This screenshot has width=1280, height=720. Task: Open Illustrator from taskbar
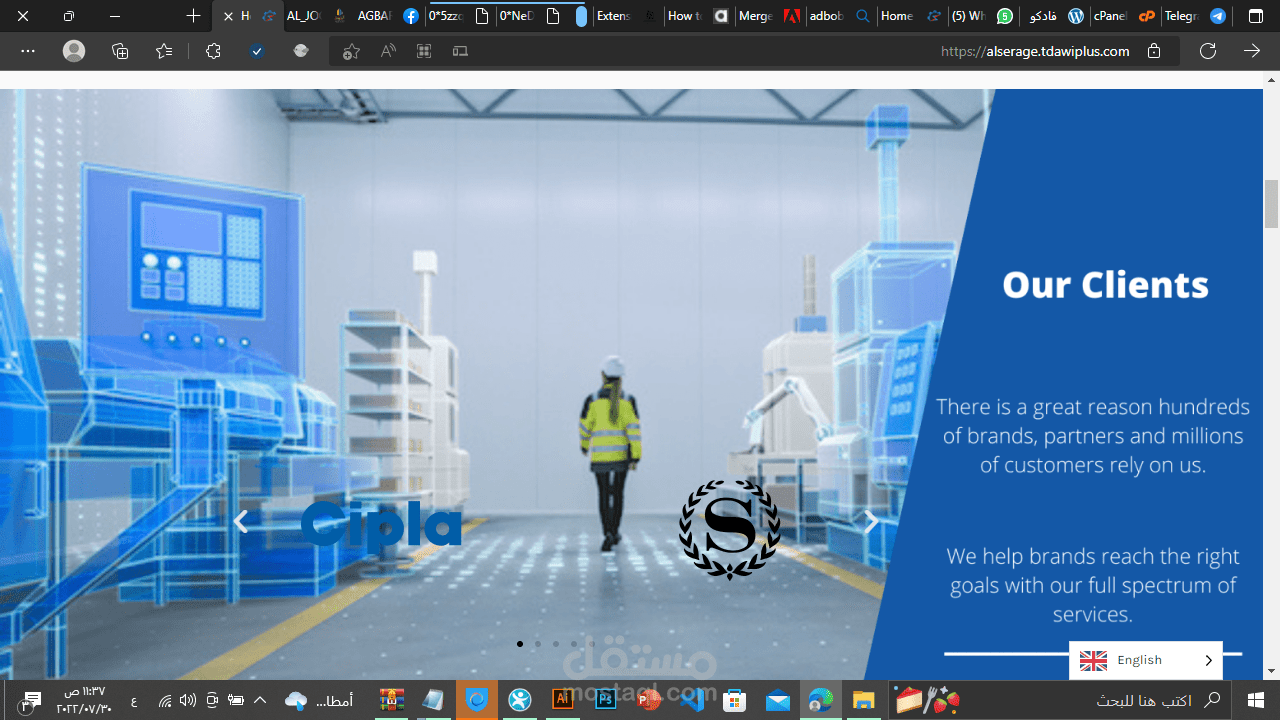click(563, 700)
